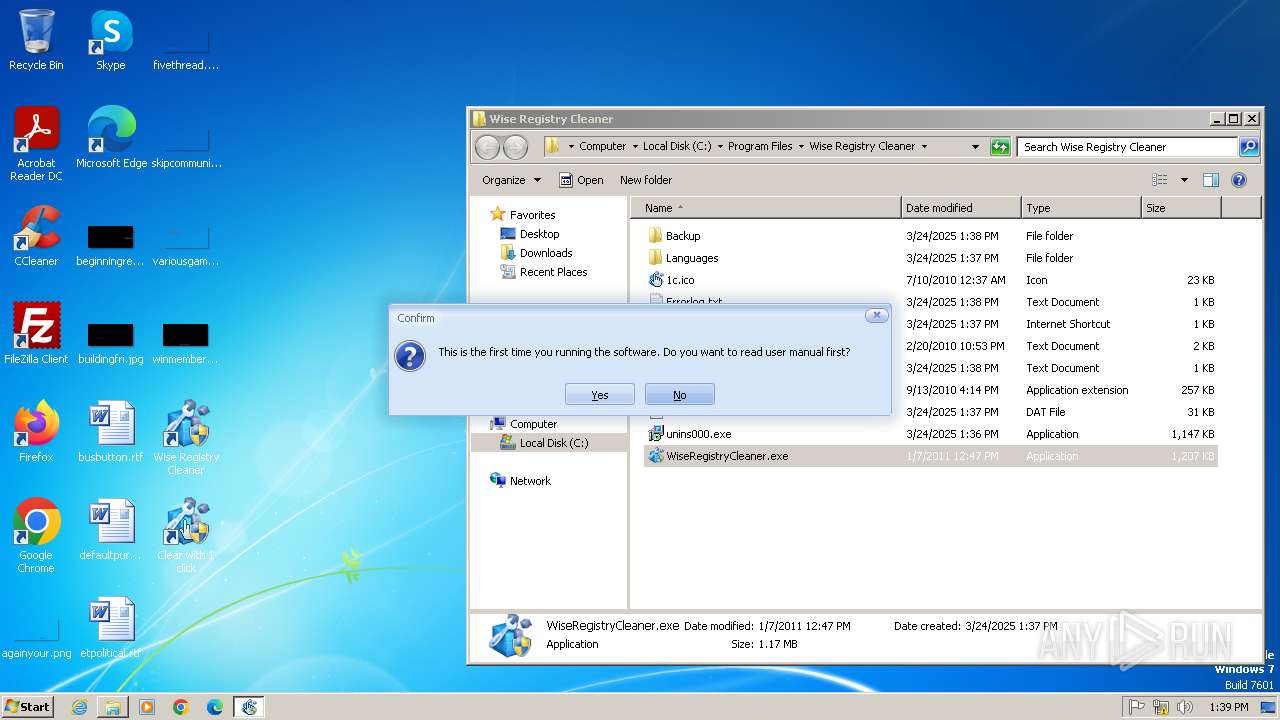Open the view options dropdown arrow
The height and width of the screenshot is (720, 1280).
(x=1184, y=180)
